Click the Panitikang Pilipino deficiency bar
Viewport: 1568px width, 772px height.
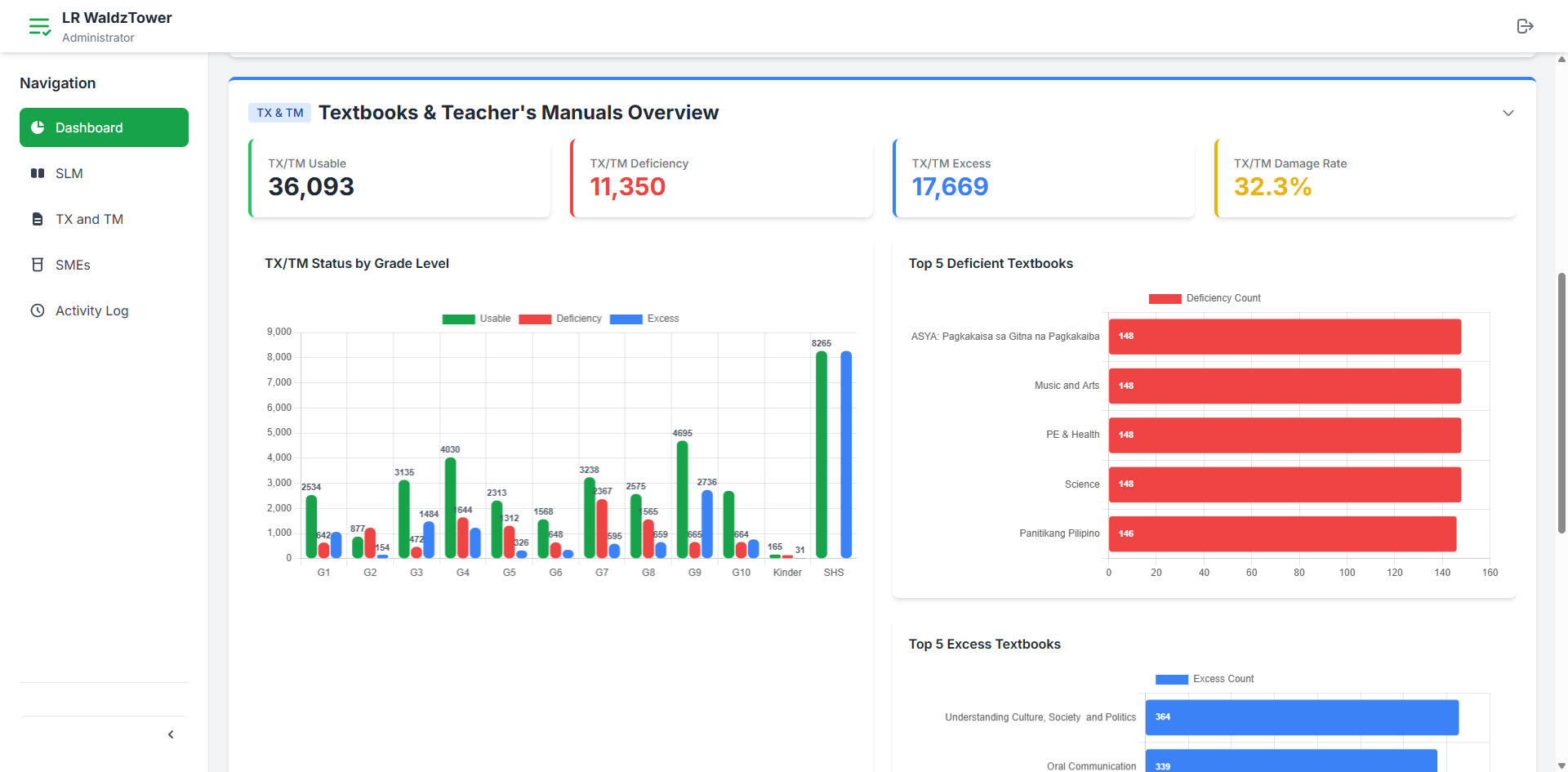click(x=1282, y=533)
